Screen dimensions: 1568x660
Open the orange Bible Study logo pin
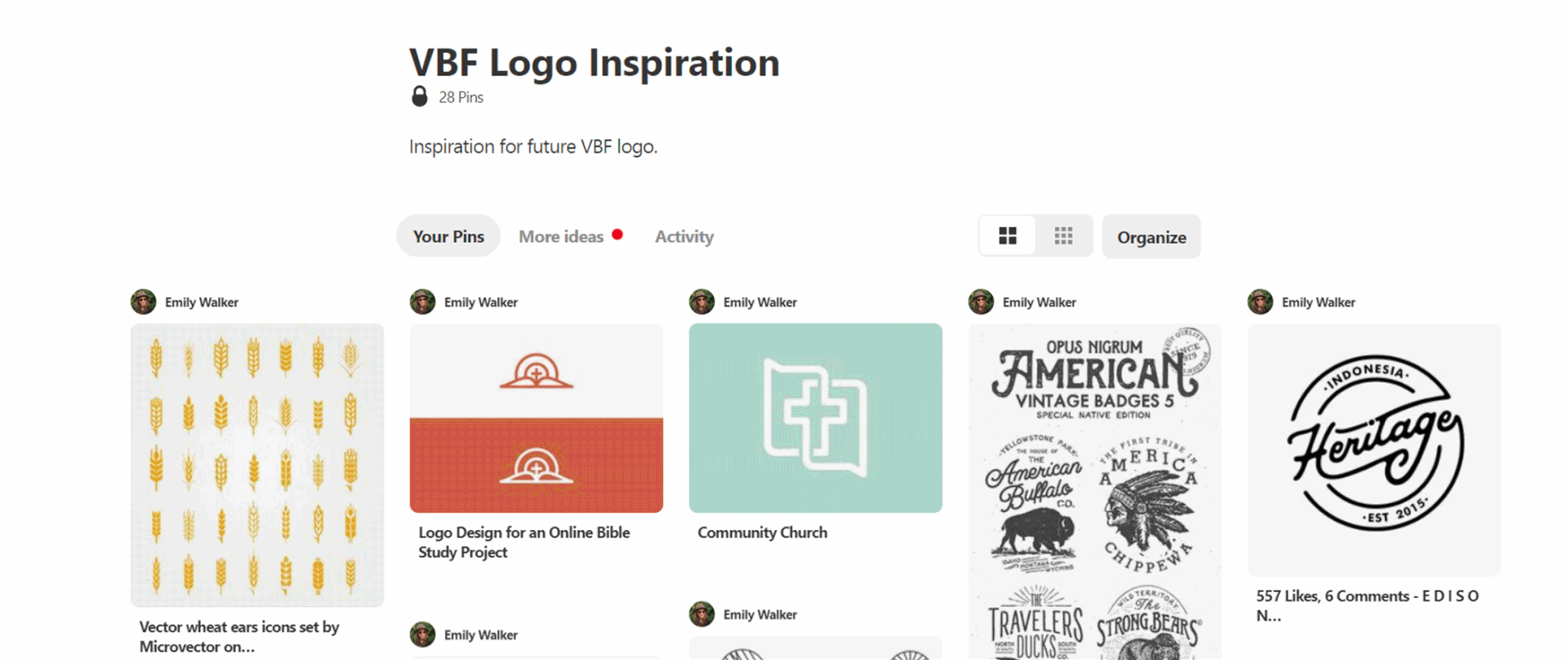(537, 418)
